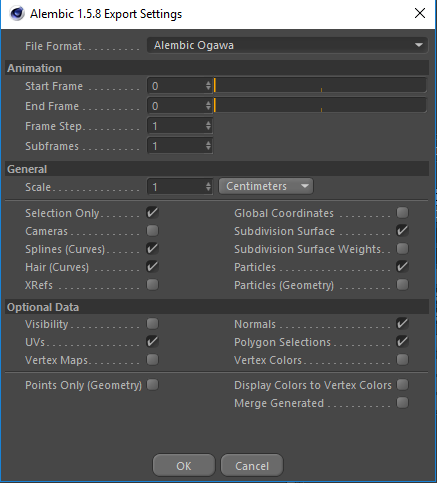Image resolution: width=437 pixels, height=483 pixels.
Task: Enable Display Colors to Vertex Colors checkbox
Action: tap(402, 385)
